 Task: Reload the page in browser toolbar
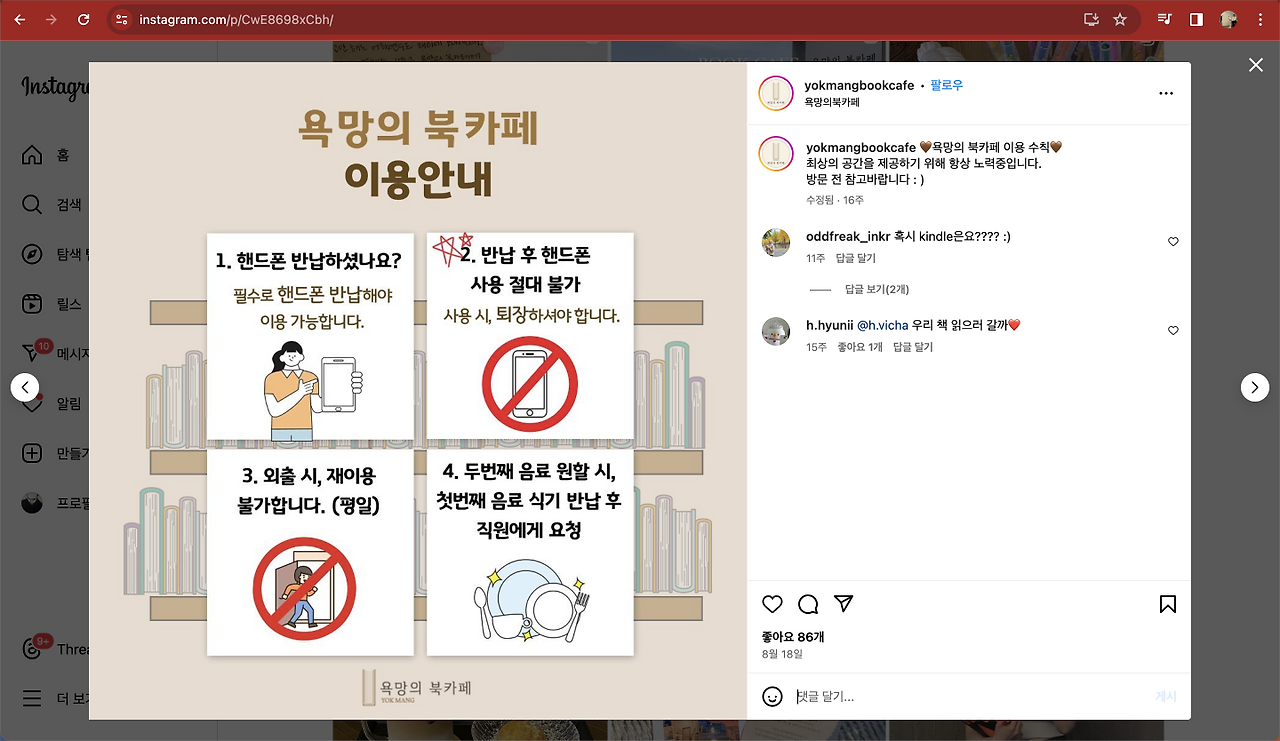coord(84,19)
